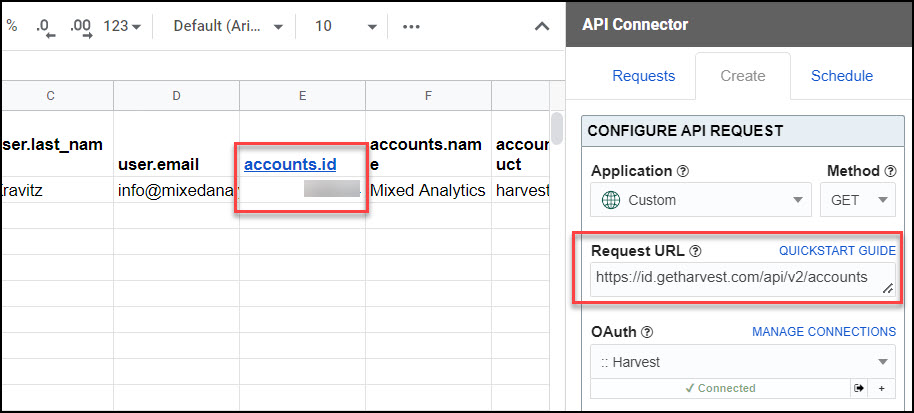Viewport: 914px width, 413px height.
Task: Open the QUICKSTART GUIDE link
Action: coord(837,251)
